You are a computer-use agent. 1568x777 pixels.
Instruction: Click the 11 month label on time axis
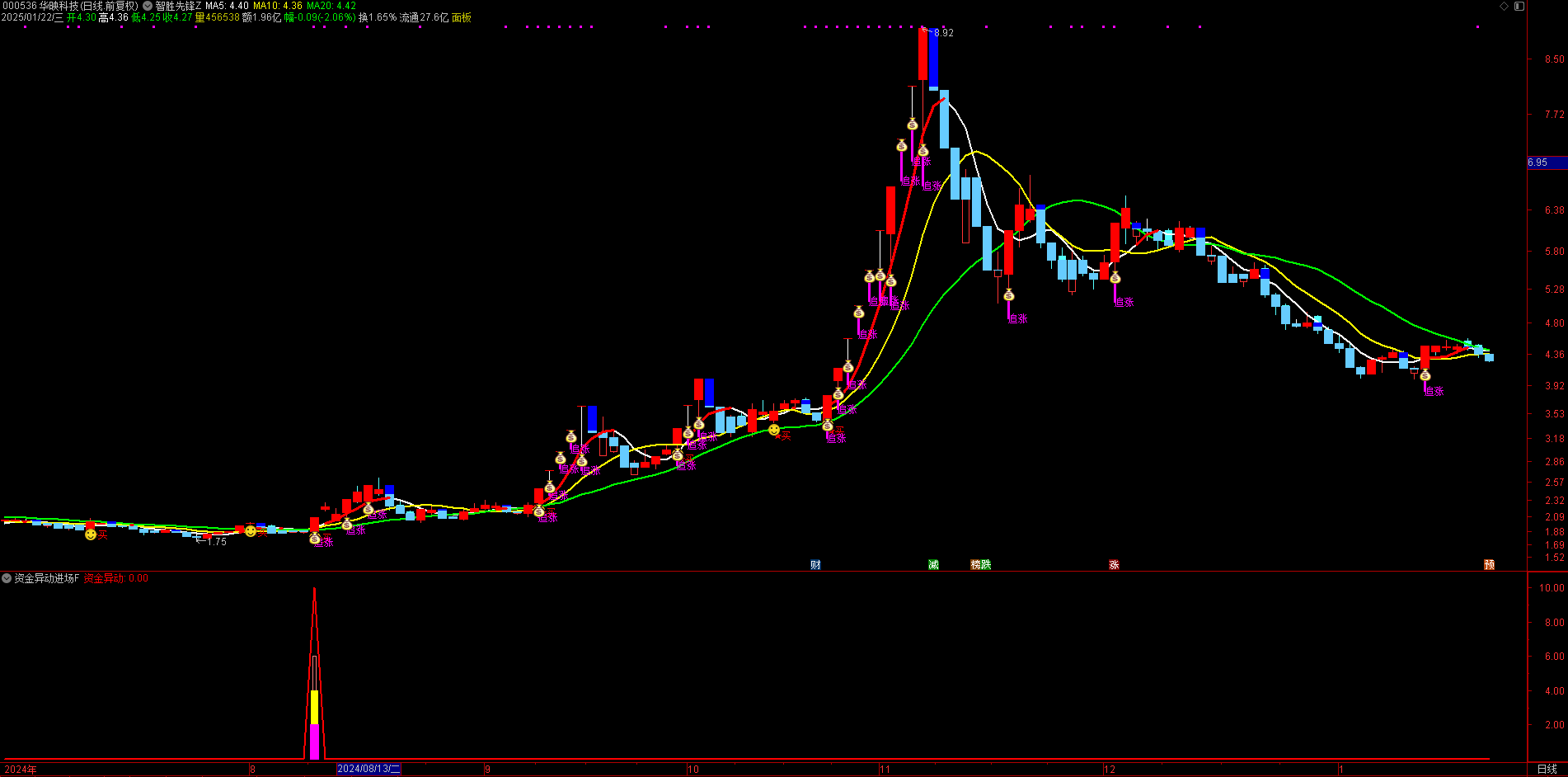point(885,769)
